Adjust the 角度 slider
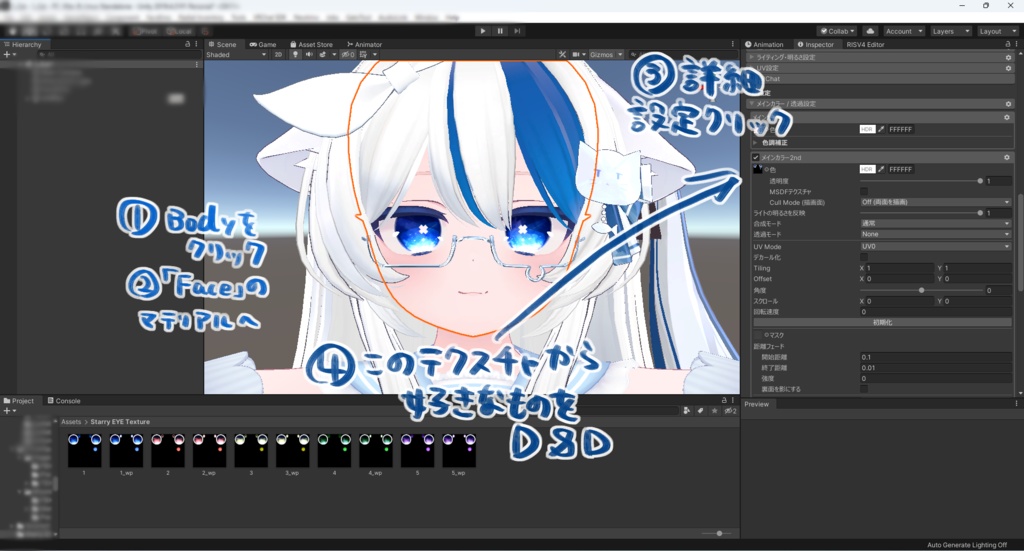Image resolution: width=1024 pixels, height=551 pixels. (921, 290)
